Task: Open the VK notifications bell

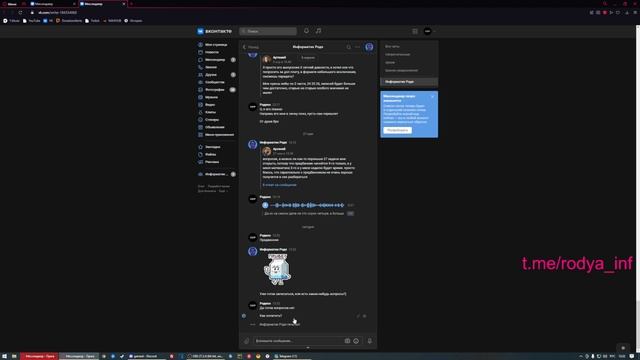Action: [306, 31]
